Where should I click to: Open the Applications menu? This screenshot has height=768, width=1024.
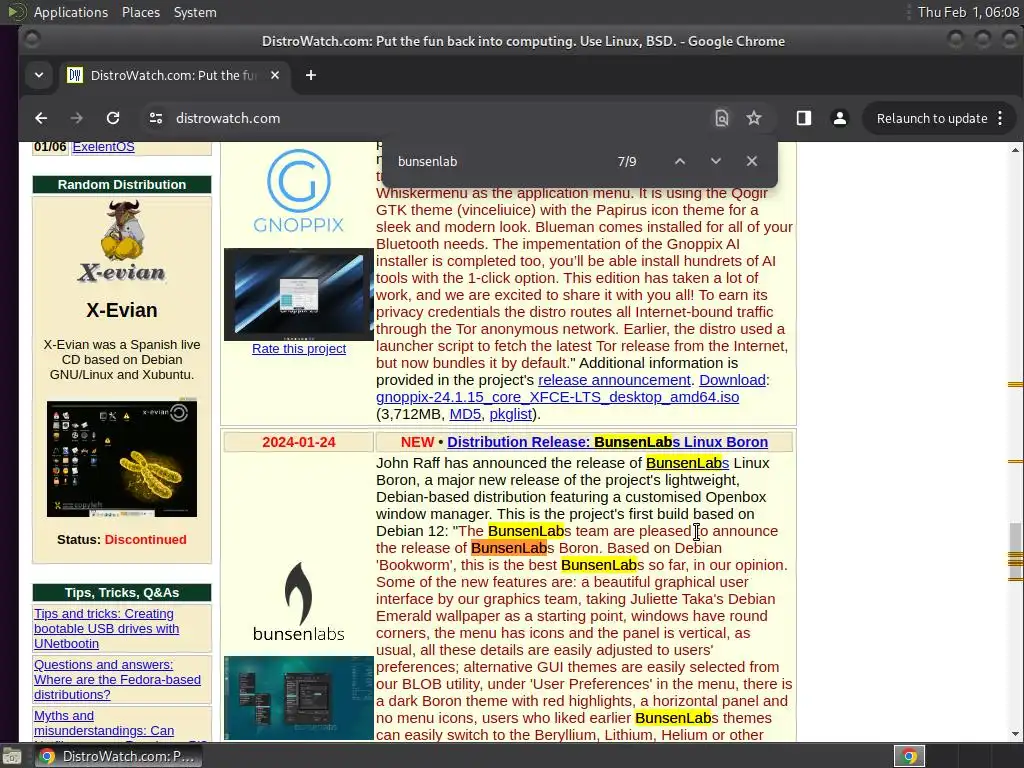click(71, 12)
